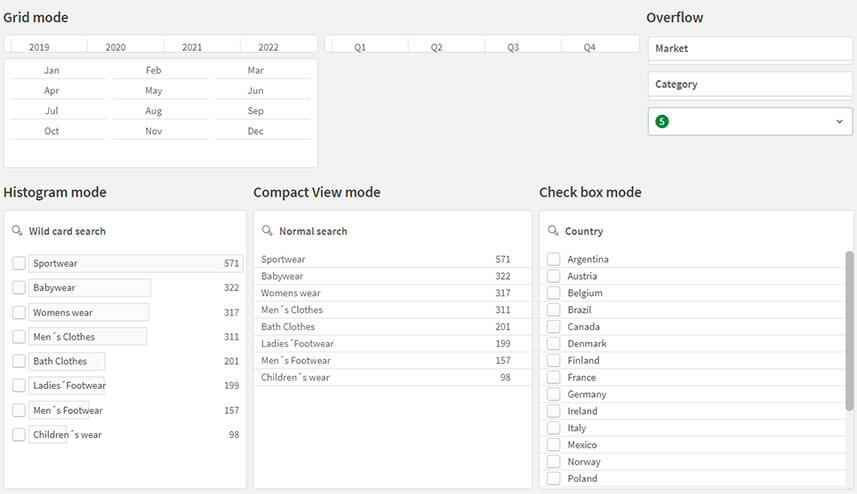Check the Ireland checkbox
857x494 pixels.
point(554,411)
